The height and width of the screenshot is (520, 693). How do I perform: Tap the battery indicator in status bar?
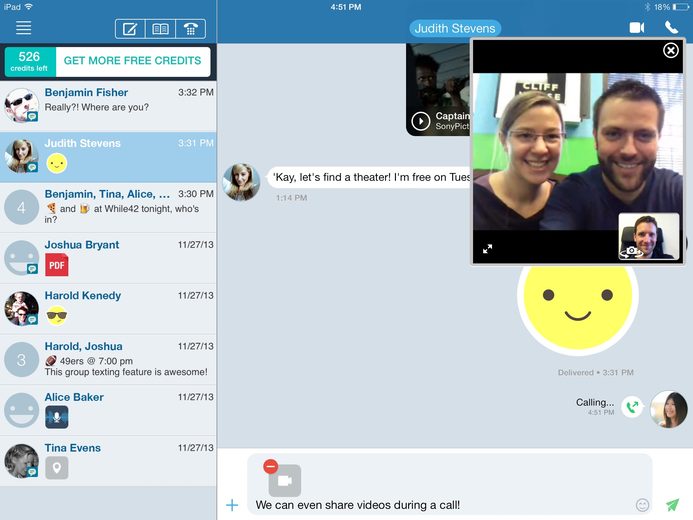(x=680, y=7)
